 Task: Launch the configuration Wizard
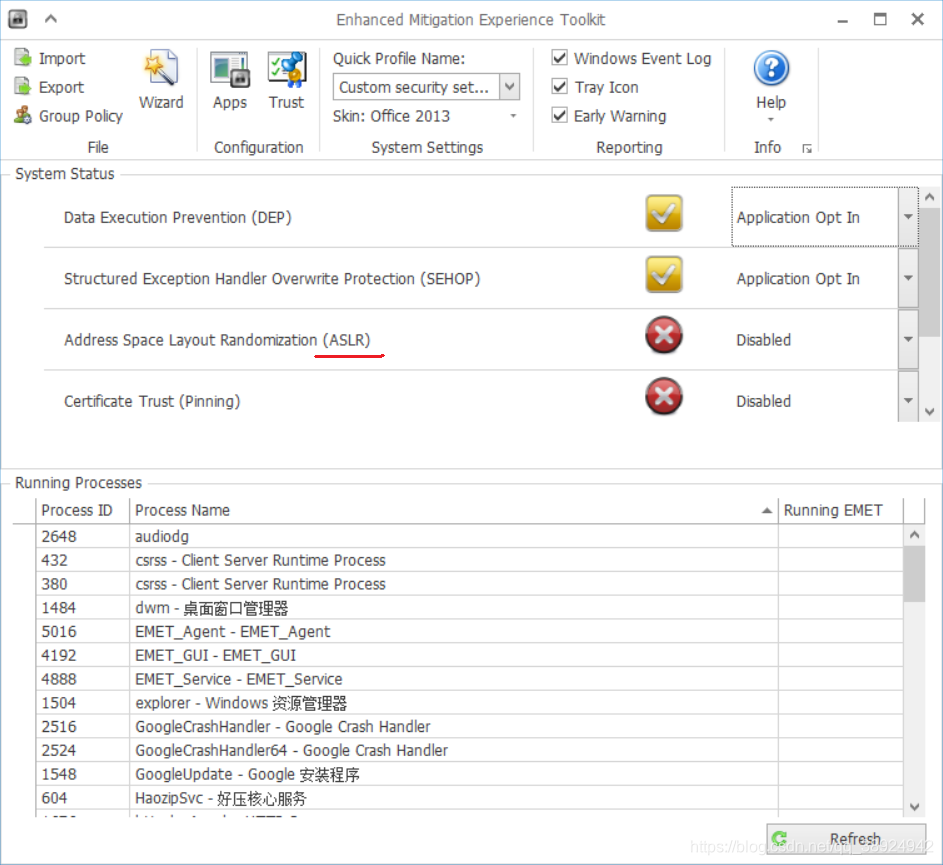click(x=161, y=81)
